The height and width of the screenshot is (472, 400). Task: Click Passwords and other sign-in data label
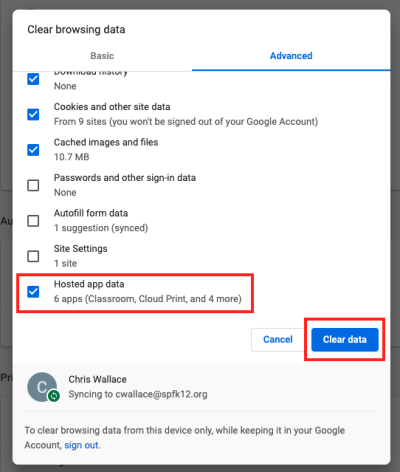coord(125,178)
